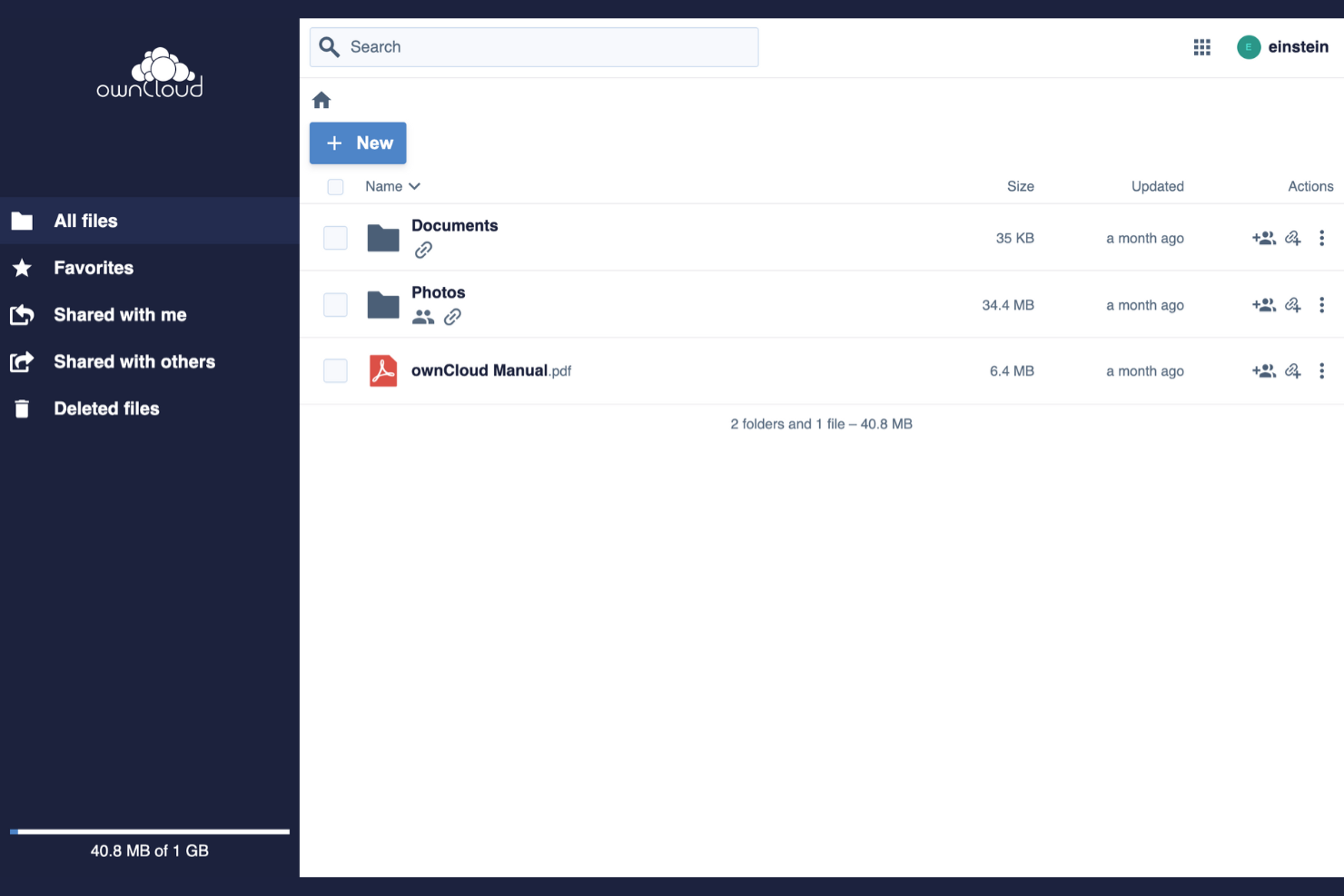Click the shared-with-people icon under Photos
Screen dimensions: 1344x896
pos(422,317)
